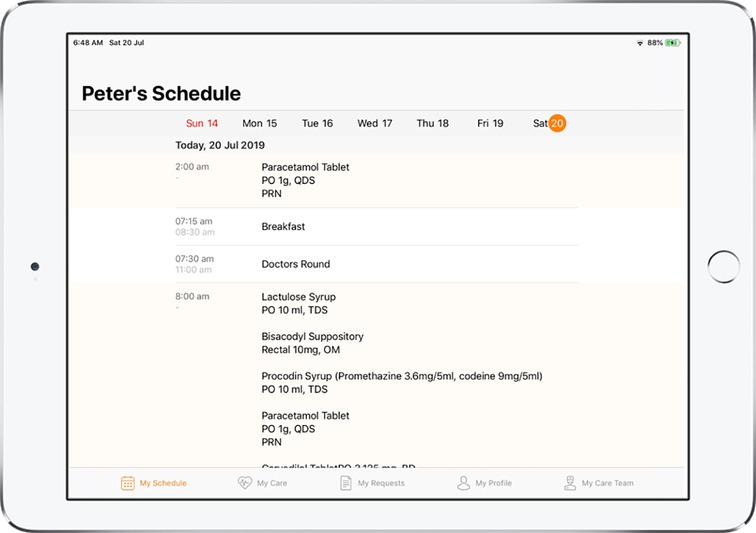Tap the My Care heart icon
Screen dimensions: 756x533
[x=245, y=482]
